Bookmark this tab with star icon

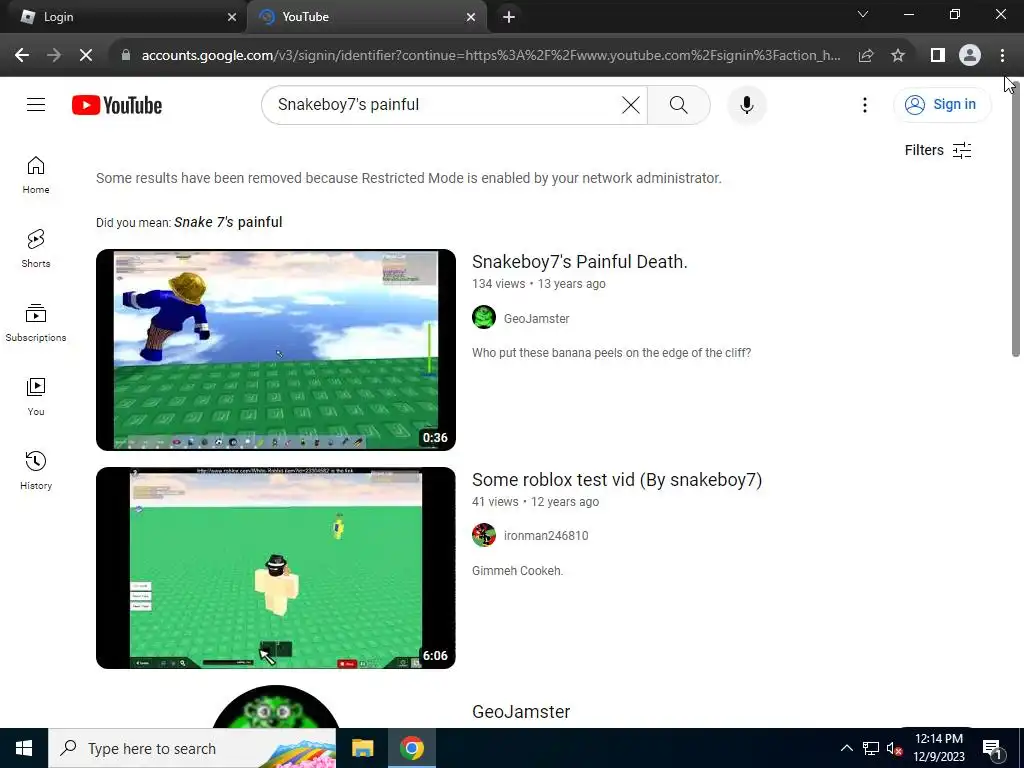coord(898,55)
